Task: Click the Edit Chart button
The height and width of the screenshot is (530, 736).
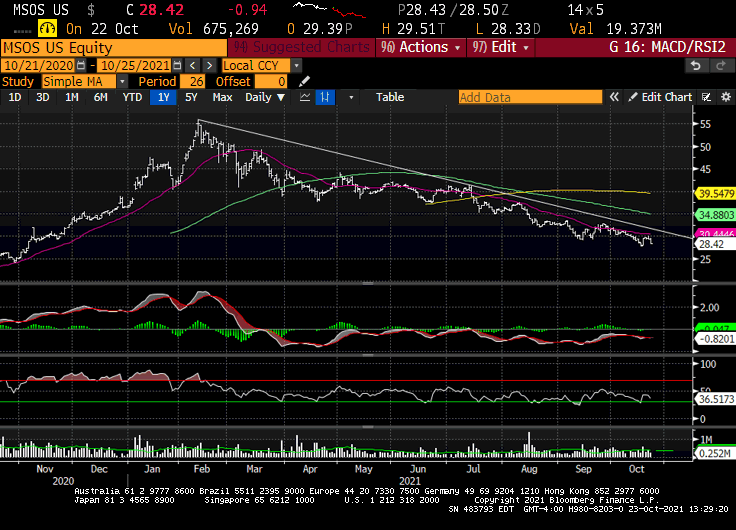Action: click(660, 97)
